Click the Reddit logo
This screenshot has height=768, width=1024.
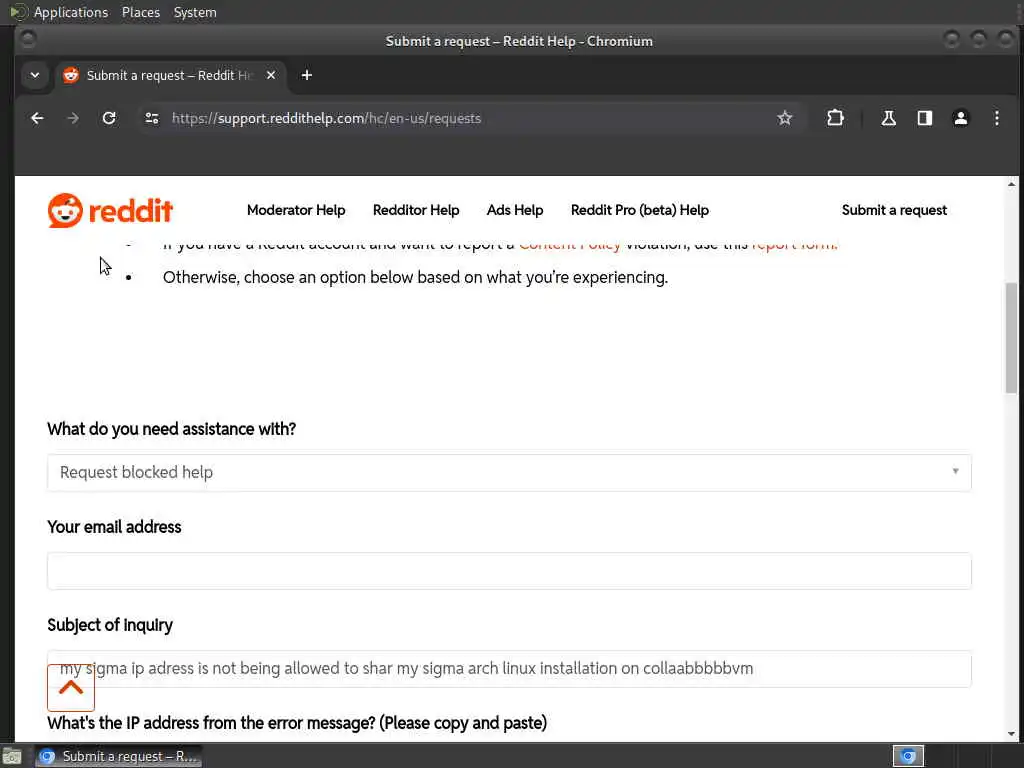[x=110, y=210]
